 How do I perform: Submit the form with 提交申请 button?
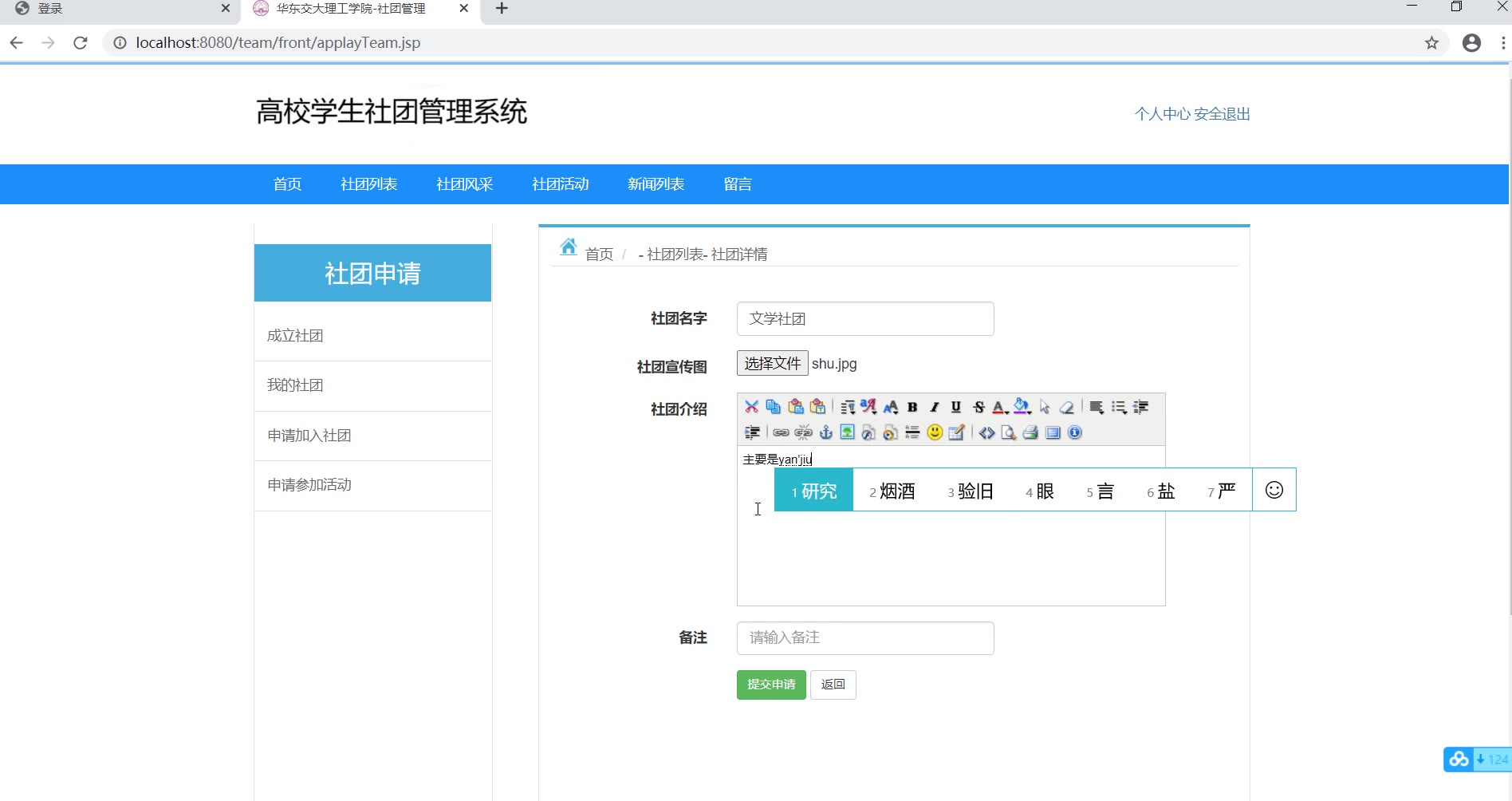point(771,685)
